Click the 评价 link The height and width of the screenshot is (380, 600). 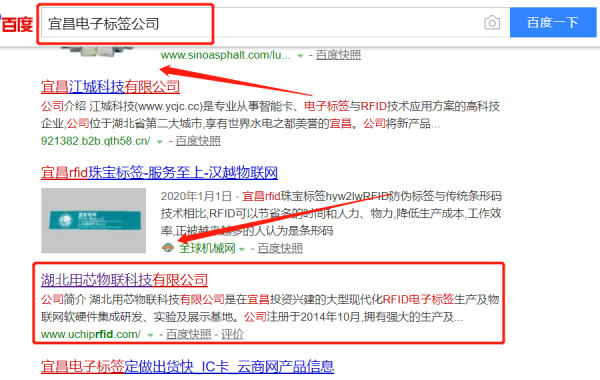pyautogui.click(x=232, y=334)
